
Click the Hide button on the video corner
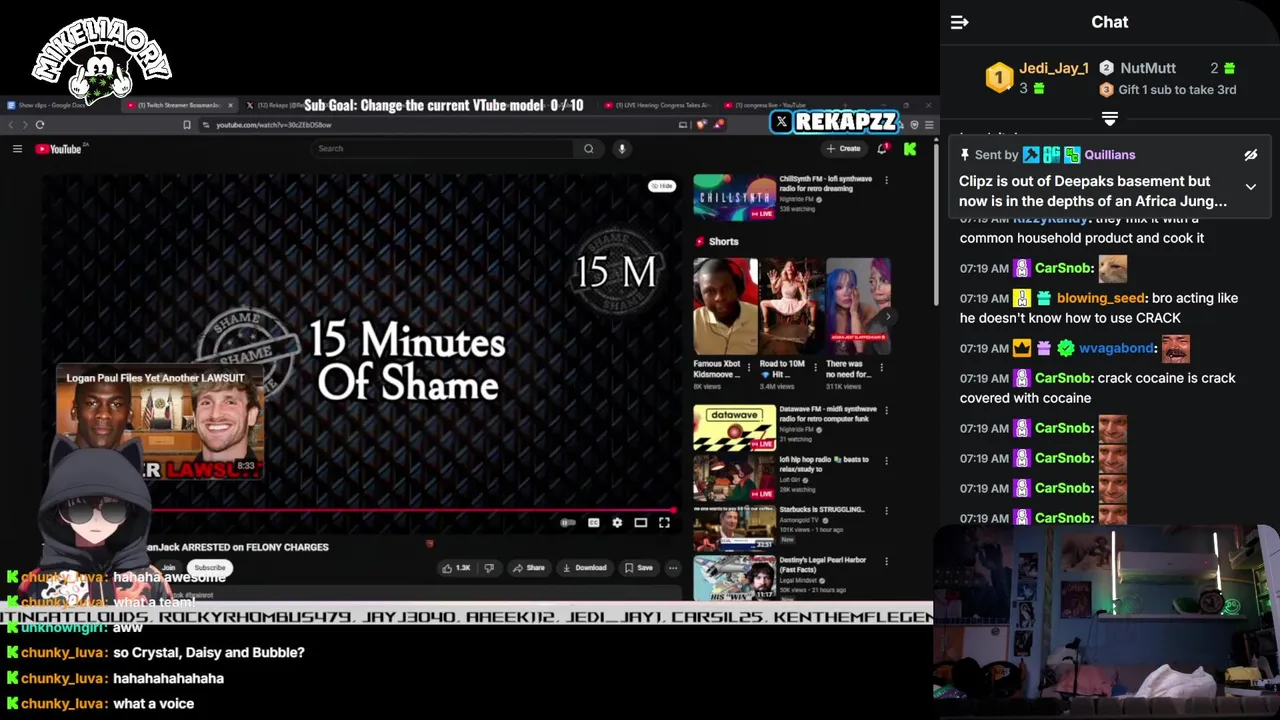[662, 186]
